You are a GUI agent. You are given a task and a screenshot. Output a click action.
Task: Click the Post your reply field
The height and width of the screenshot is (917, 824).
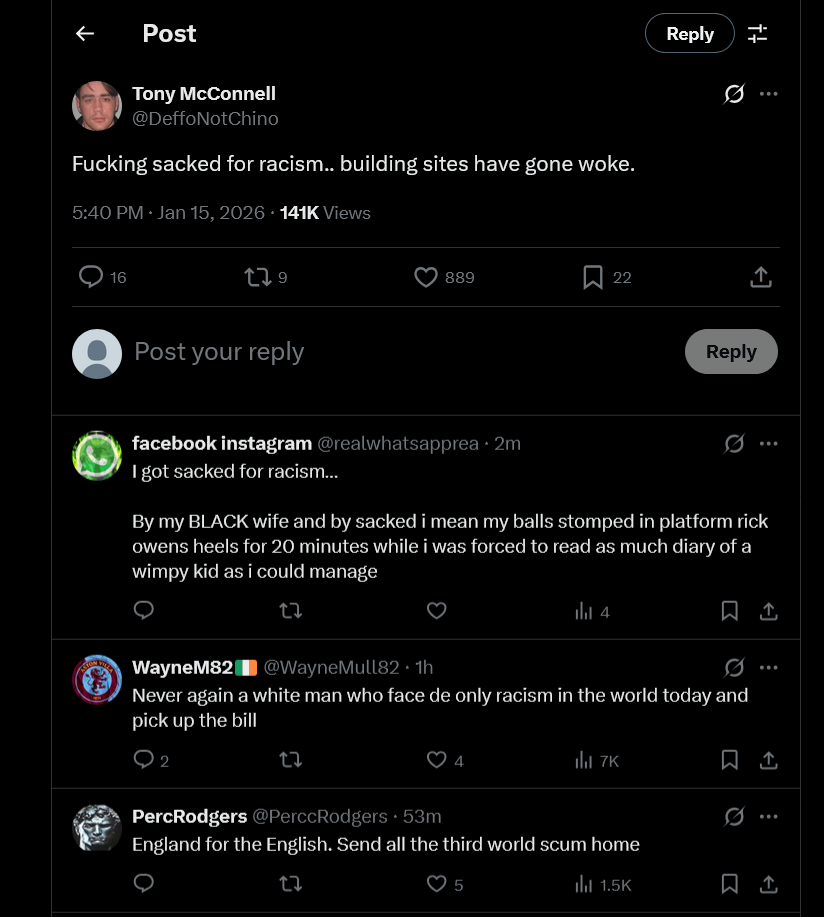(400, 352)
